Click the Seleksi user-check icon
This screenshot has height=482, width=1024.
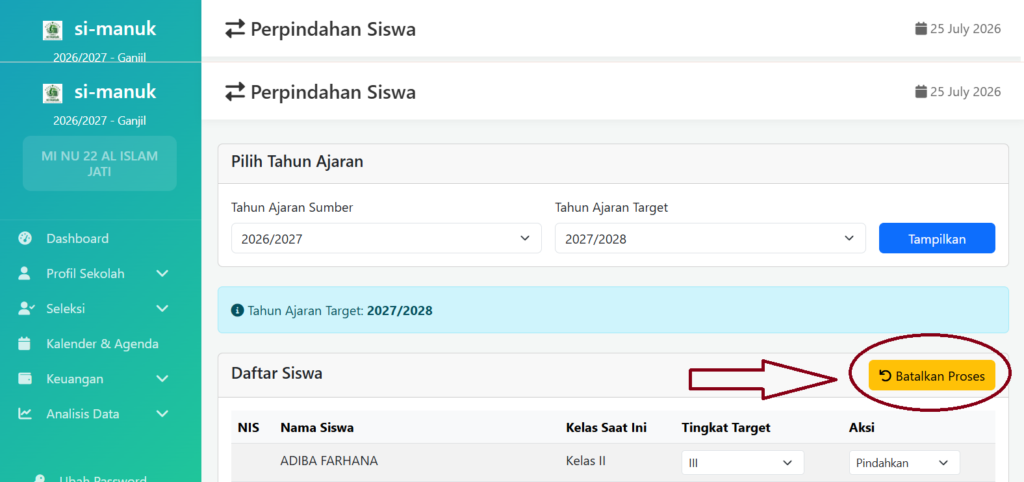pyautogui.click(x=25, y=309)
